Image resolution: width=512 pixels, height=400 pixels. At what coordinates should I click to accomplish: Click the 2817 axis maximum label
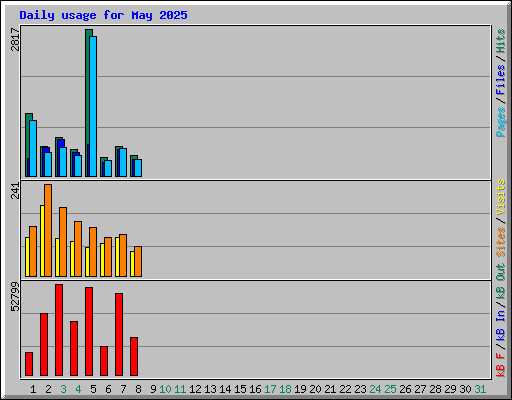point(15,39)
